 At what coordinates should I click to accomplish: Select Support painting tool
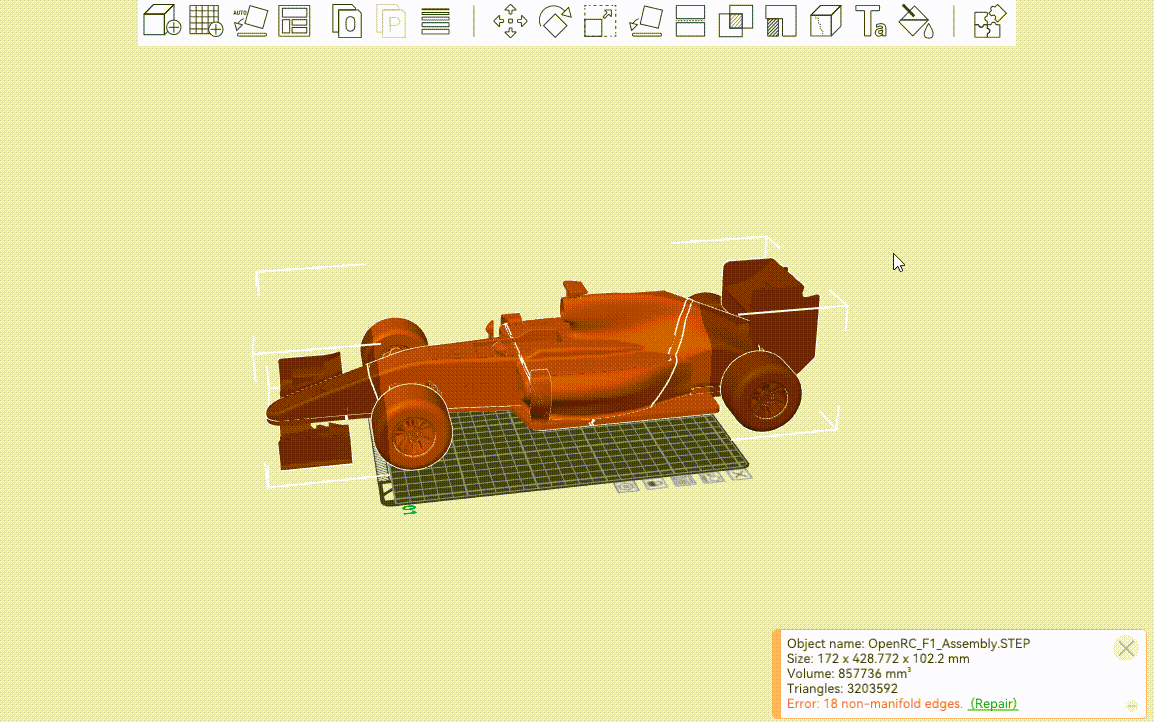781,21
